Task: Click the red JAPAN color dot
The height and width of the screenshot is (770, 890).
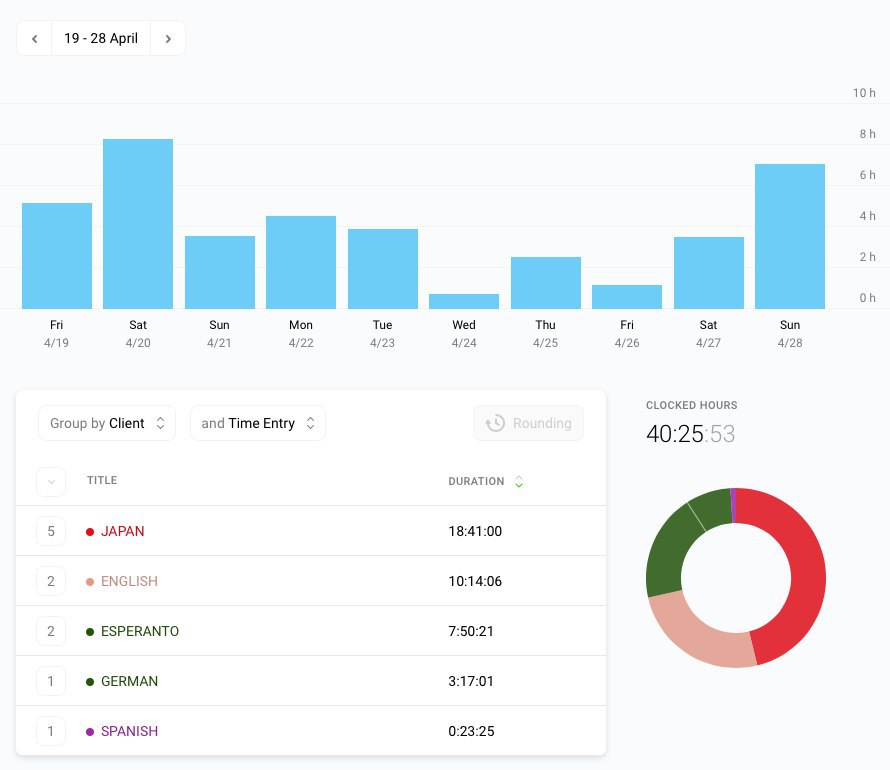Action: pos(90,532)
